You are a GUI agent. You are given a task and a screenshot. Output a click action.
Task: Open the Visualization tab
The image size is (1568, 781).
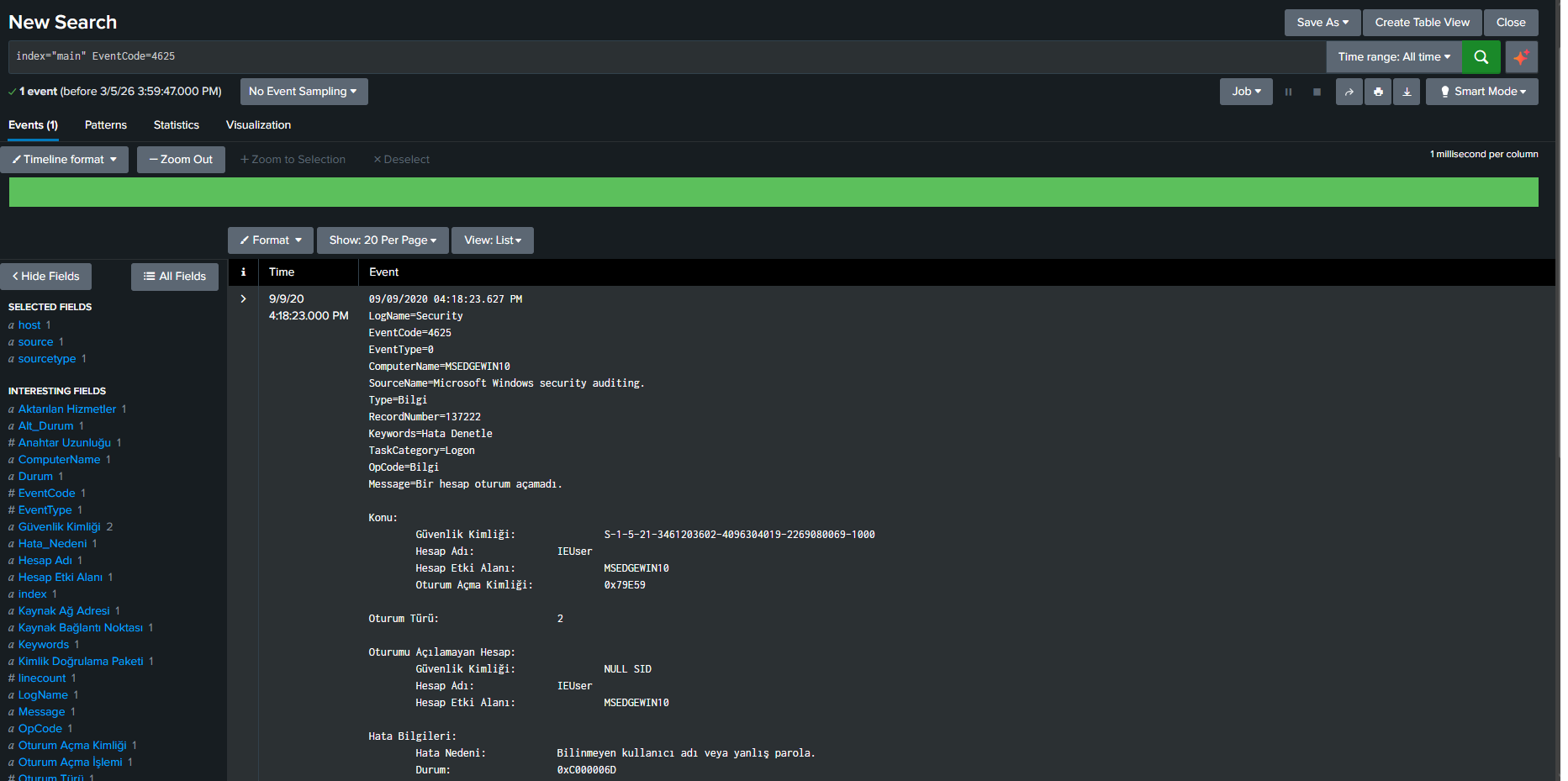tap(258, 125)
